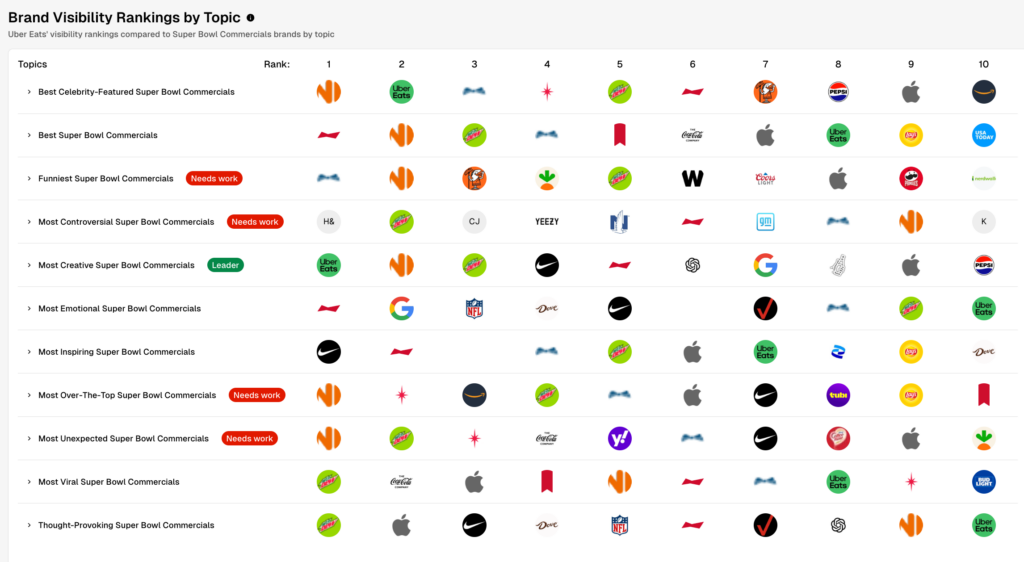
Task: Expand the Most Emotional Super Bowl Commercials row
Action: (29, 309)
